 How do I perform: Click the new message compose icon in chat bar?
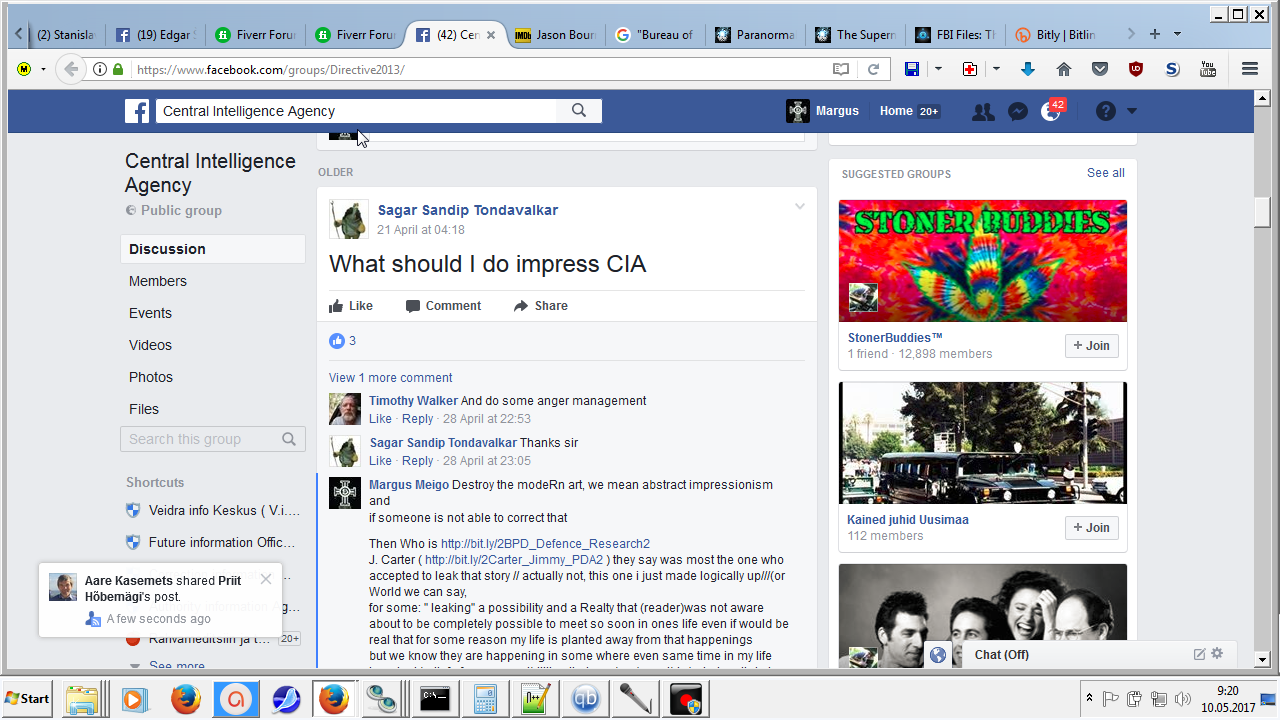coord(1199,654)
